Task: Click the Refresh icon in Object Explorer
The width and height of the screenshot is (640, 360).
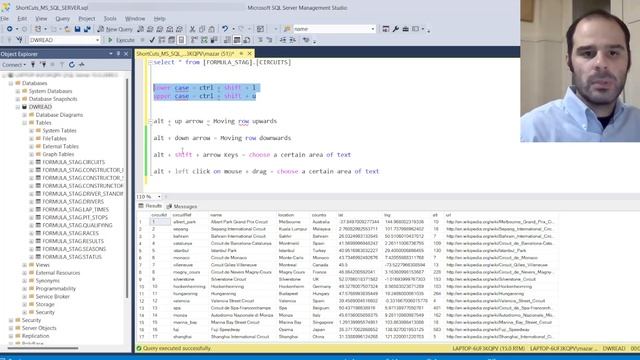Action: pyautogui.click(x=72, y=64)
